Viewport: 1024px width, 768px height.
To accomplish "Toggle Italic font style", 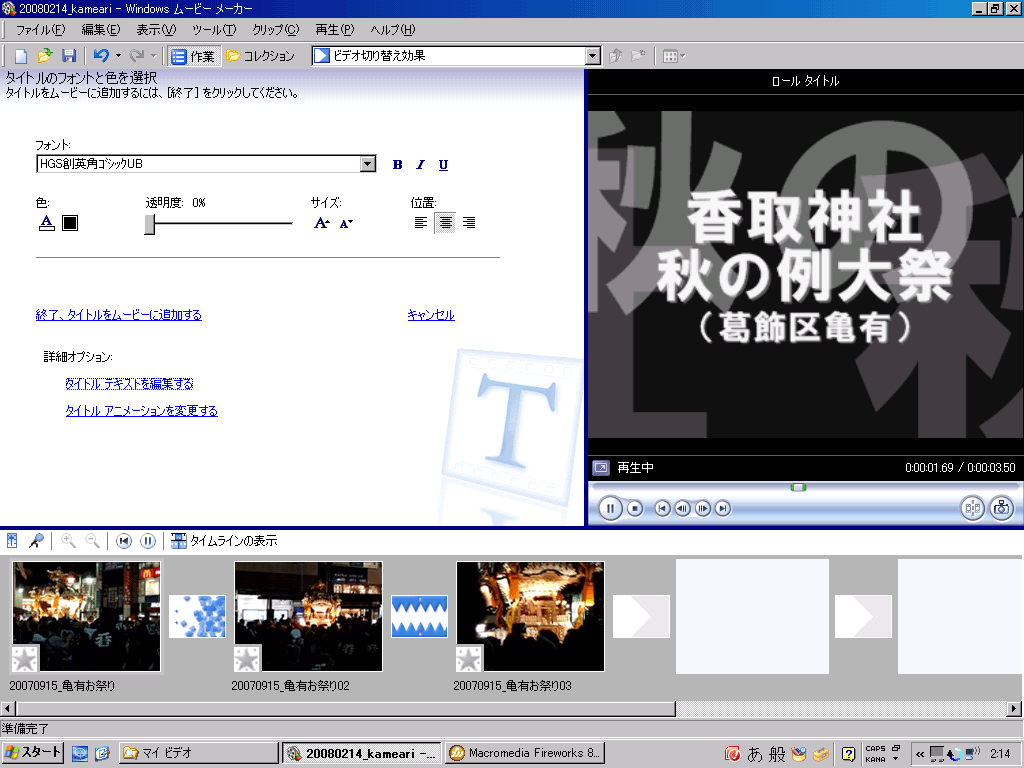I will (420, 165).
